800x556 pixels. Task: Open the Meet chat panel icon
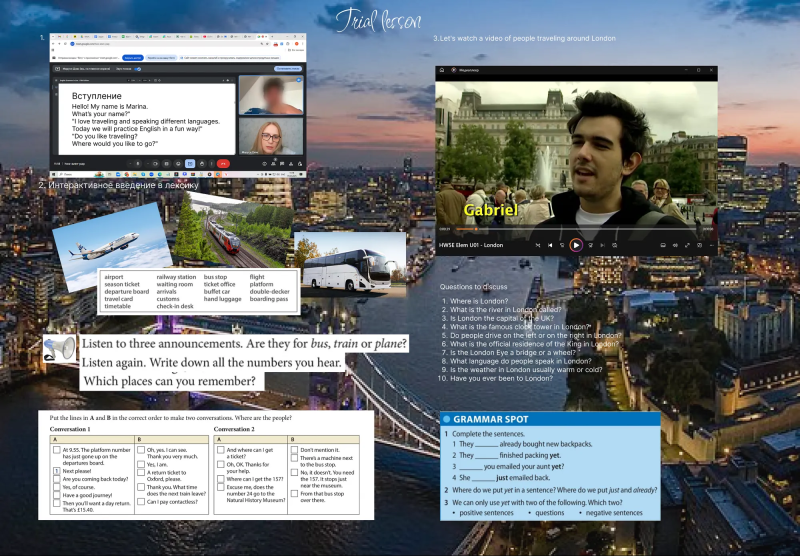coord(282,164)
